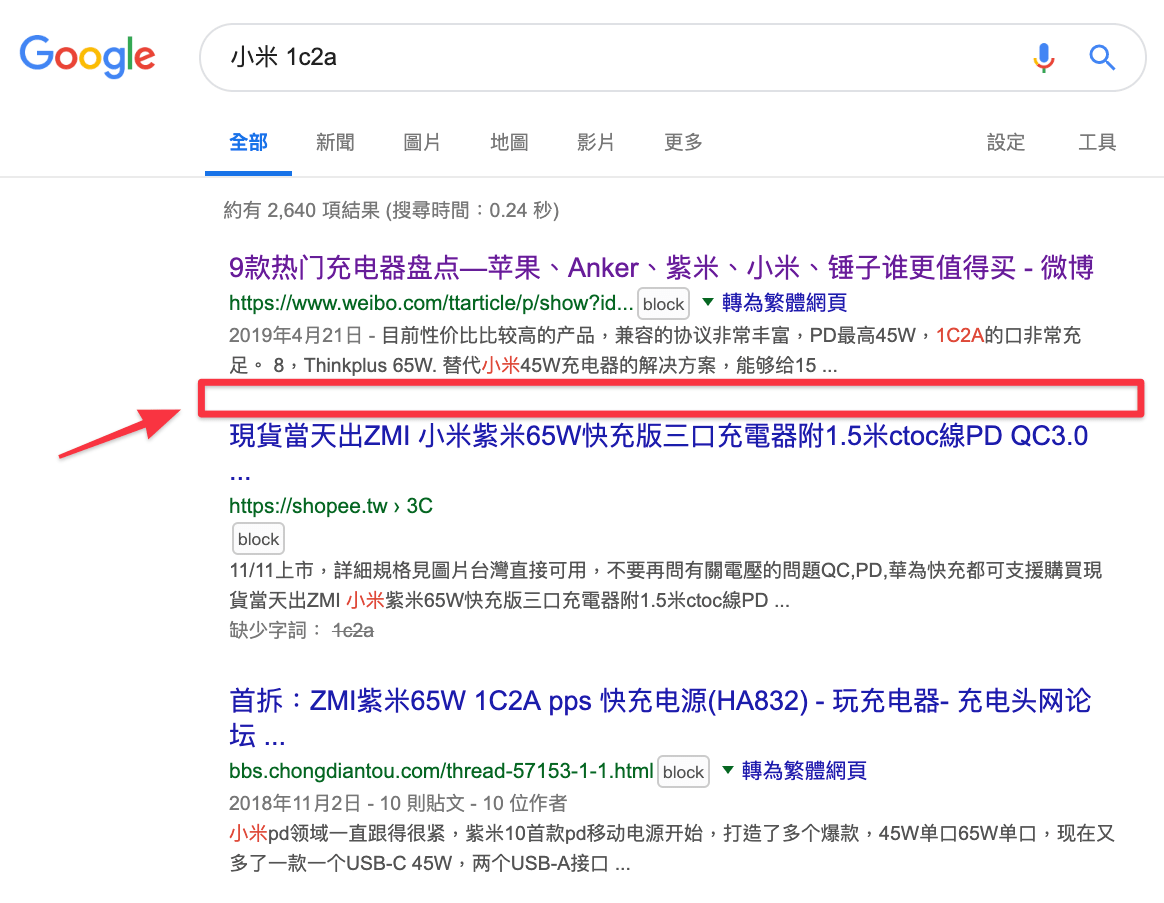This screenshot has width=1164, height=903.
Task: Click the weibo.com result URL
Action: pos(431,303)
